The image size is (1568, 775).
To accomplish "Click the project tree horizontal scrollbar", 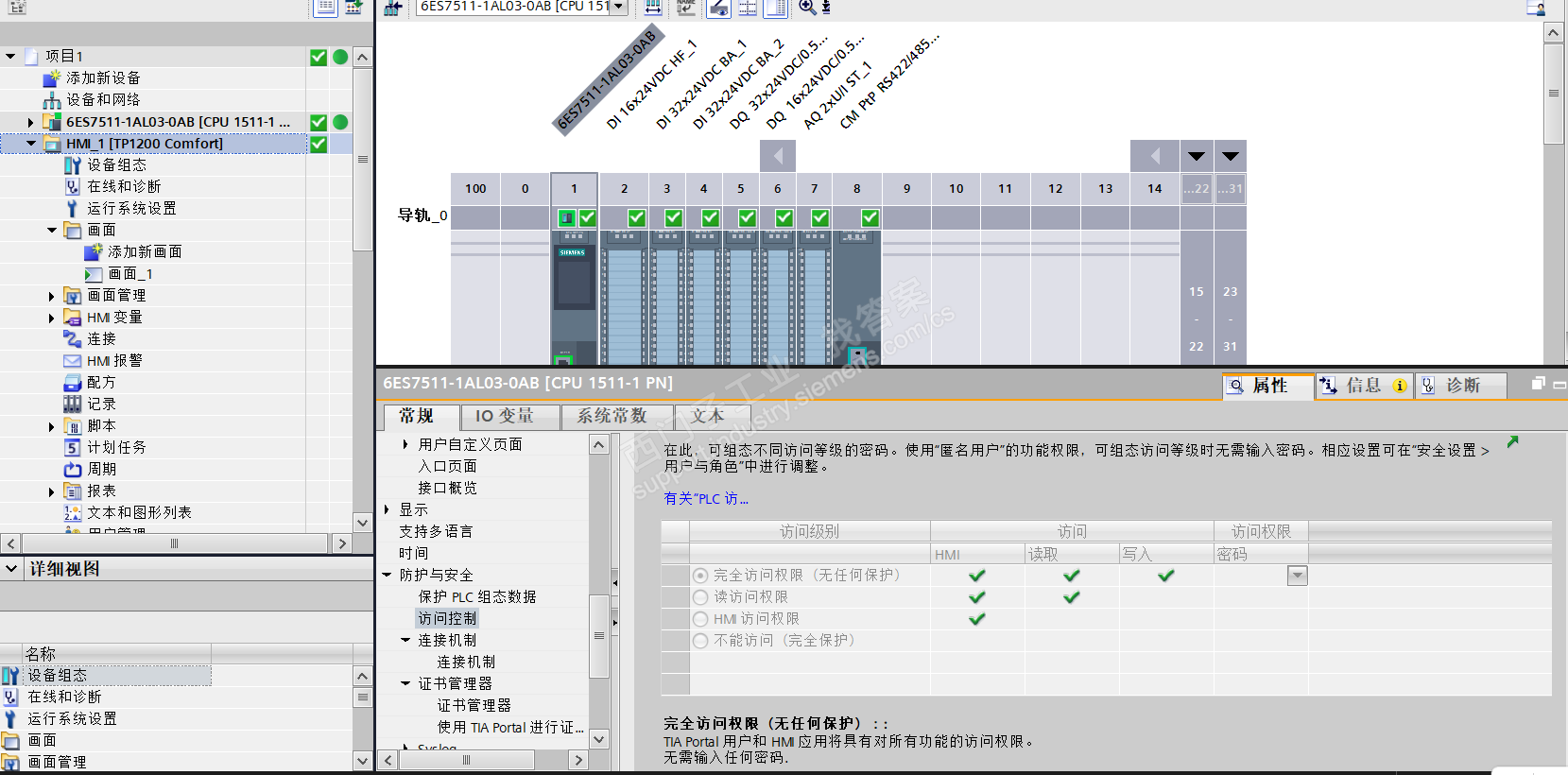I will click(x=175, y=543).
